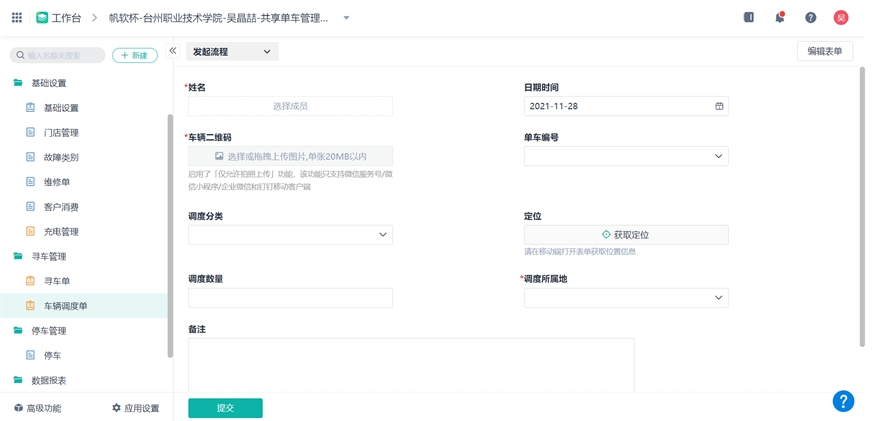This screenshot has height=421, width=875.
Task: Open 应用设置 settings
Action: click(135, 408)
